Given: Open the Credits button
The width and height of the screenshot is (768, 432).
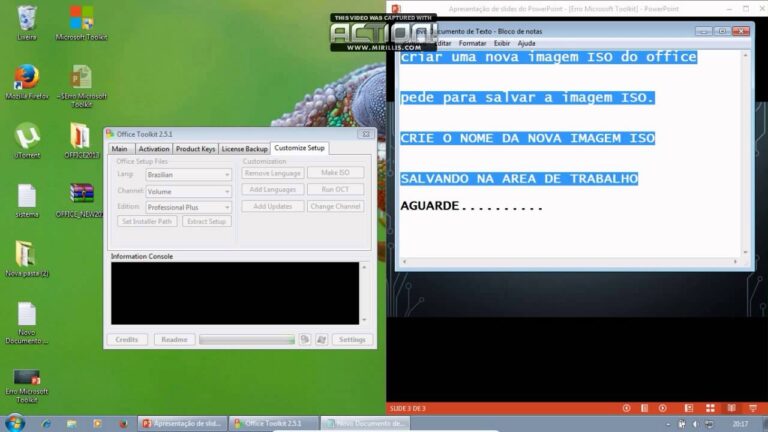Looking at the screenshot, I should pos(127,339).
